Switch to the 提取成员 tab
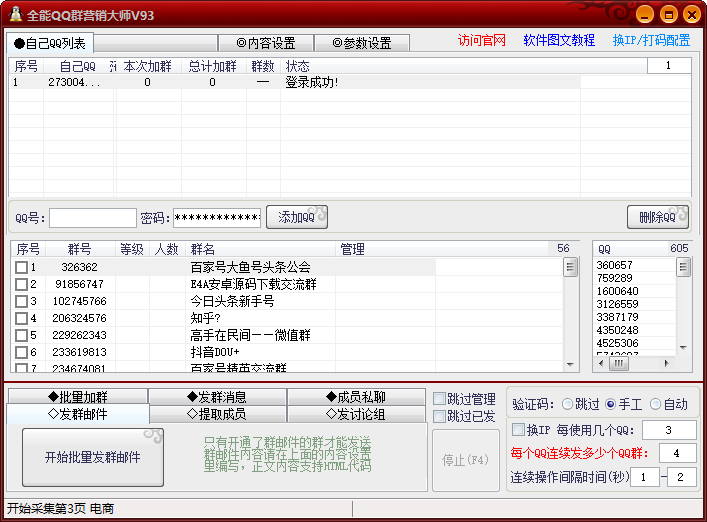707x522 pixels. (x=217, y=414)
